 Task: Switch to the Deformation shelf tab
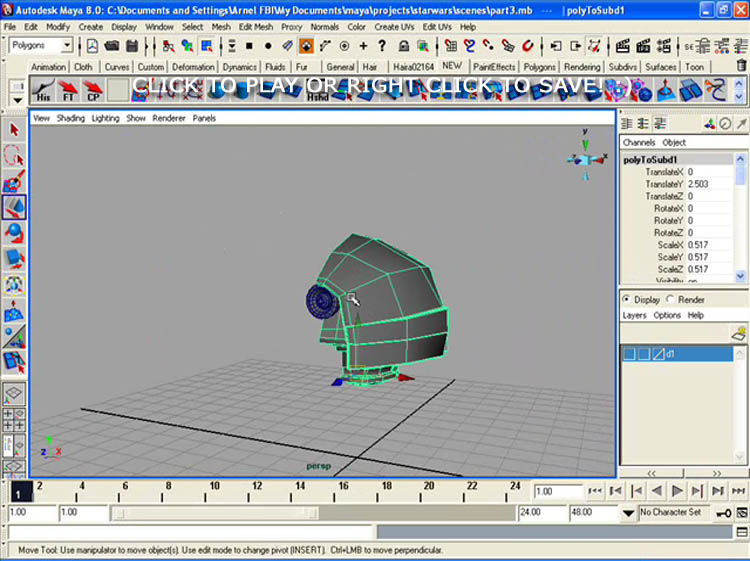tap(193, 67)
